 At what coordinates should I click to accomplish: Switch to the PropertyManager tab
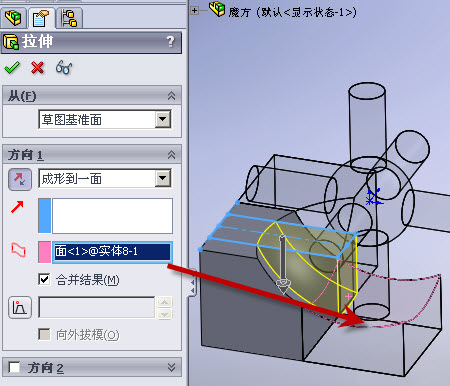[41, 18]
